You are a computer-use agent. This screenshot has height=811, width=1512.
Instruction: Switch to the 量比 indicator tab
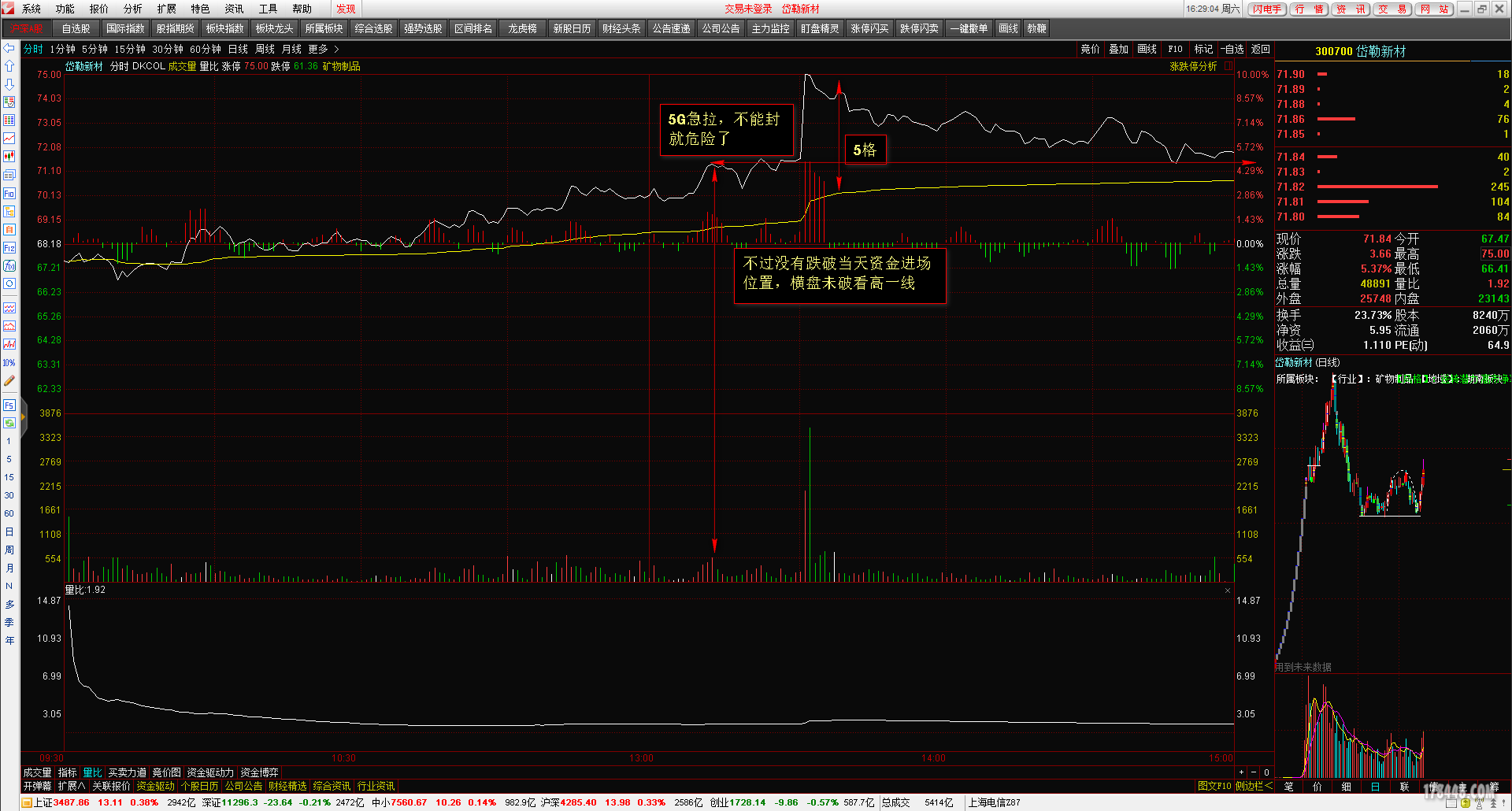[92, 772]
